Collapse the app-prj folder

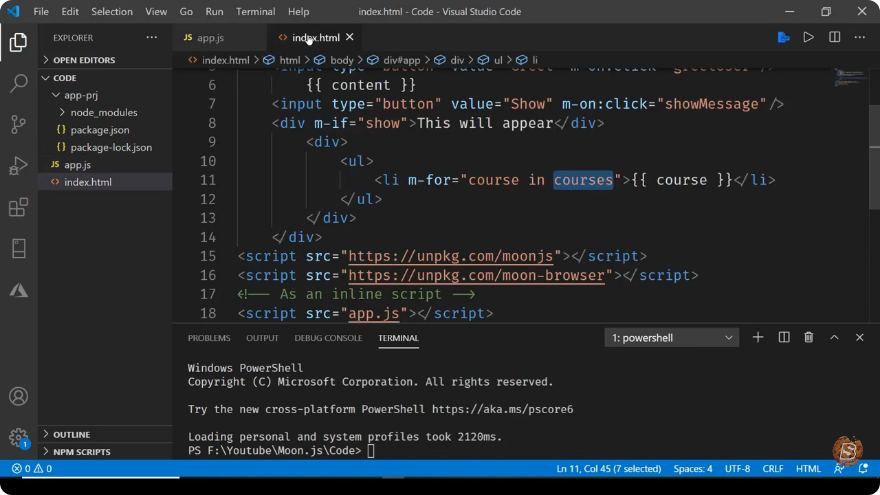[x=81, y=95]
